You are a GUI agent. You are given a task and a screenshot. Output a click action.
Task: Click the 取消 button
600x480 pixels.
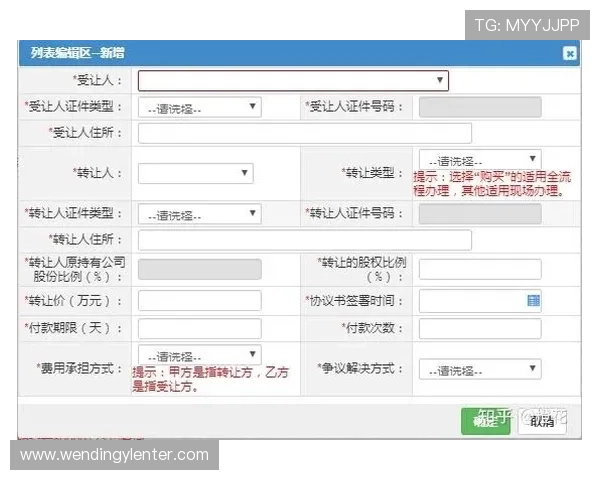541,421
